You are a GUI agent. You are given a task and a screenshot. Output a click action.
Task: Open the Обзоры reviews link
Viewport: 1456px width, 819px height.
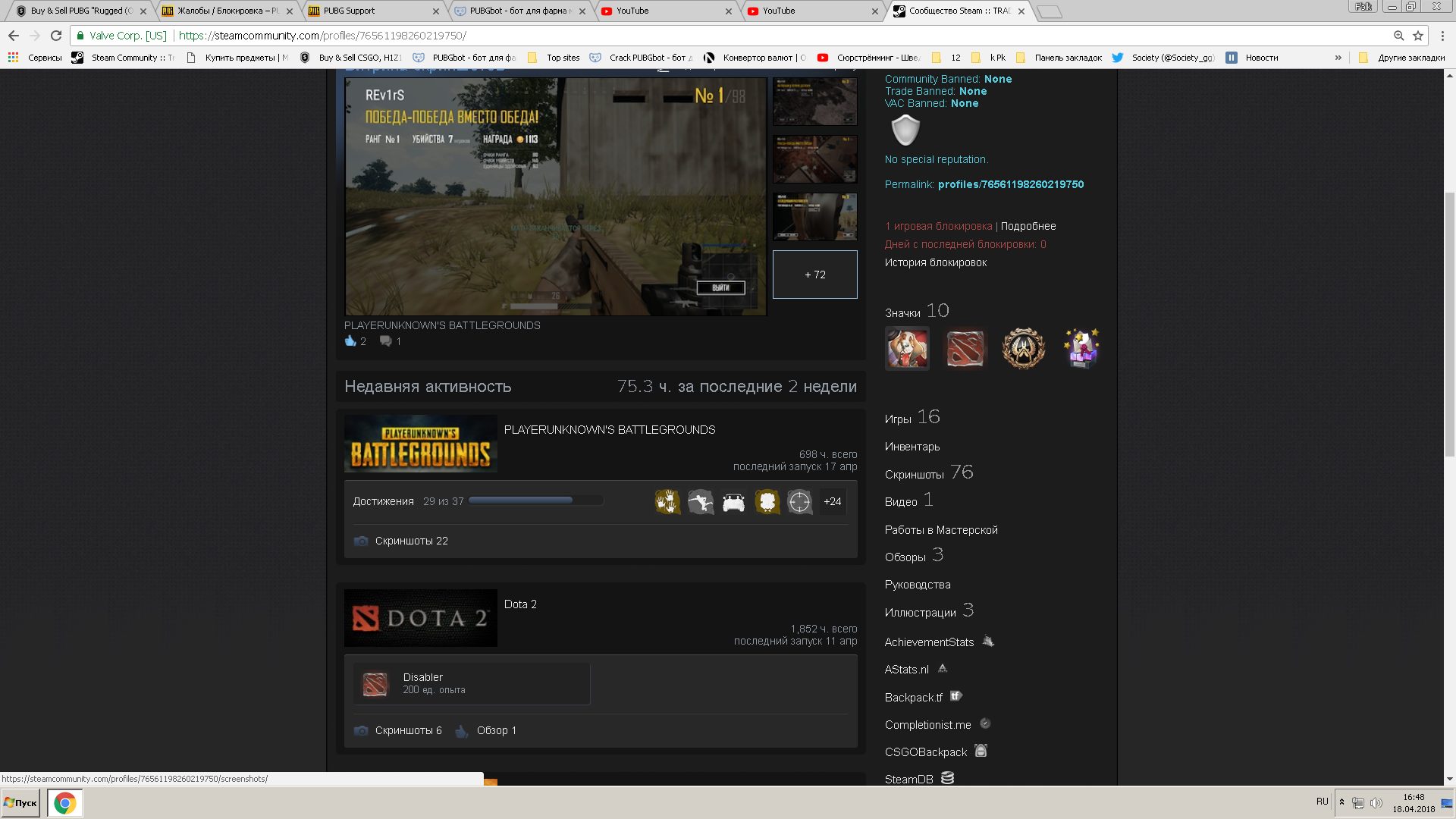pos(914,556)
